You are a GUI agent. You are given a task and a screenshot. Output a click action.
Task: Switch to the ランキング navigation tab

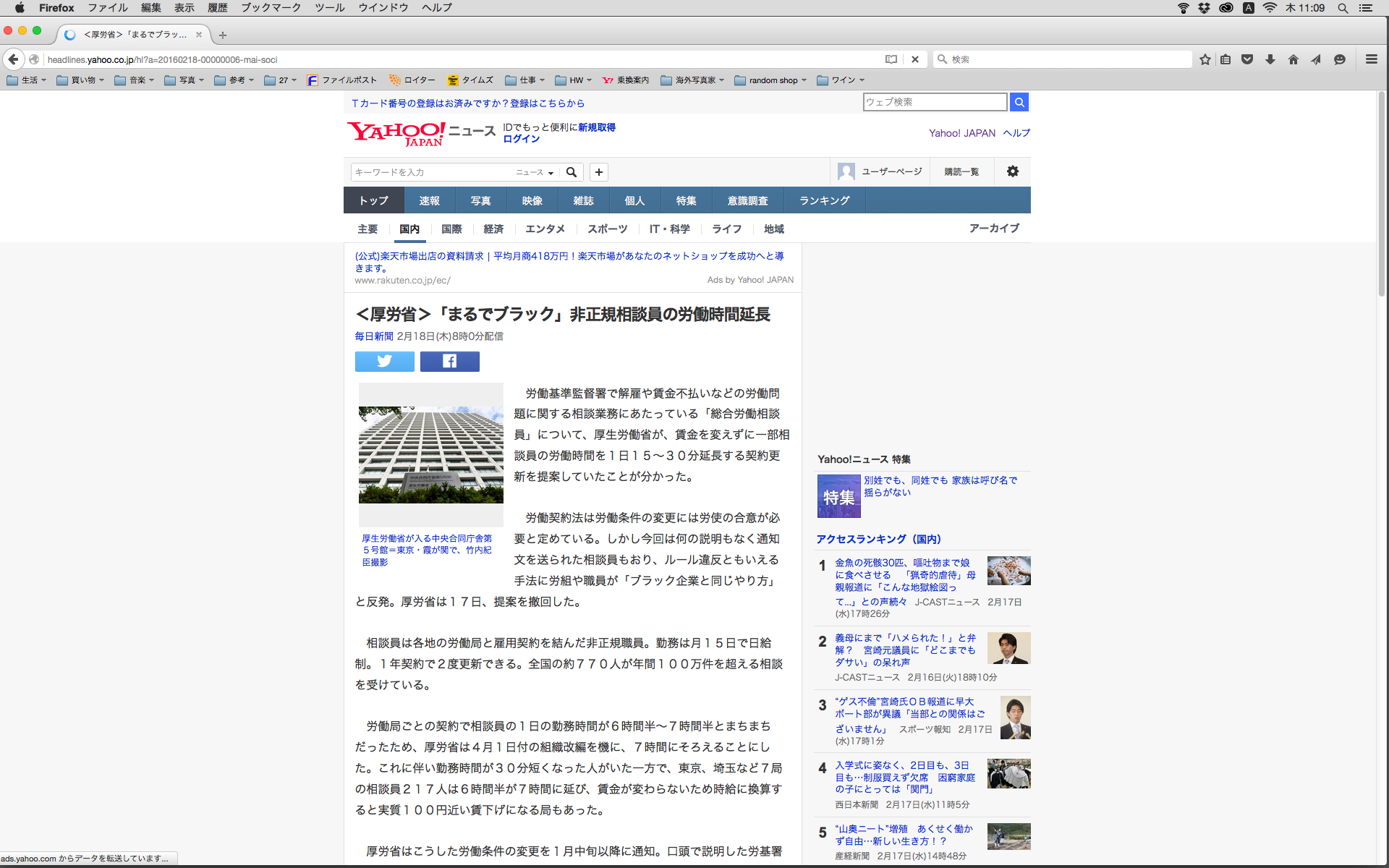tap(824, 200)
